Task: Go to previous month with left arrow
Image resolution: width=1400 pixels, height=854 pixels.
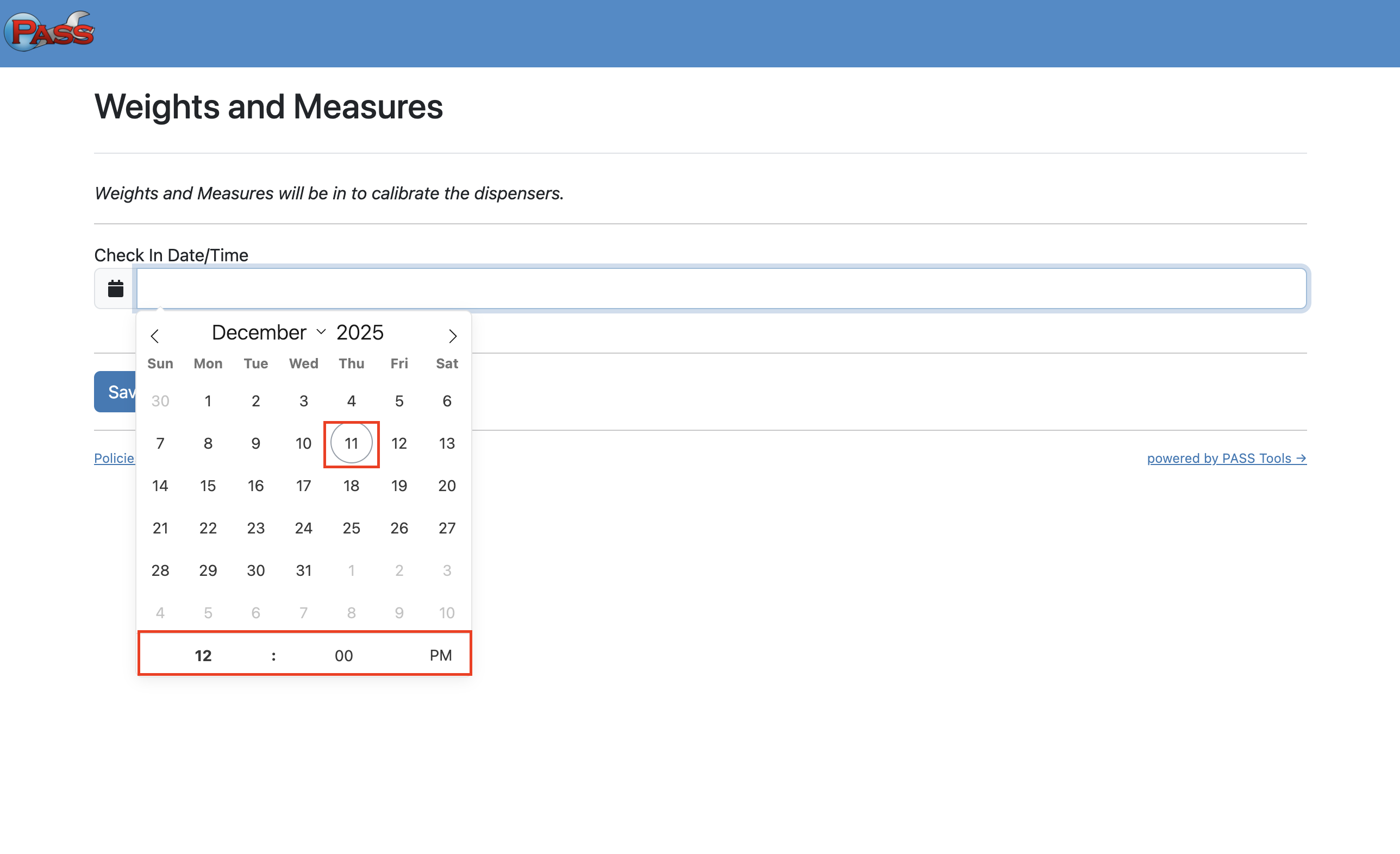Action: click(154, 336)
